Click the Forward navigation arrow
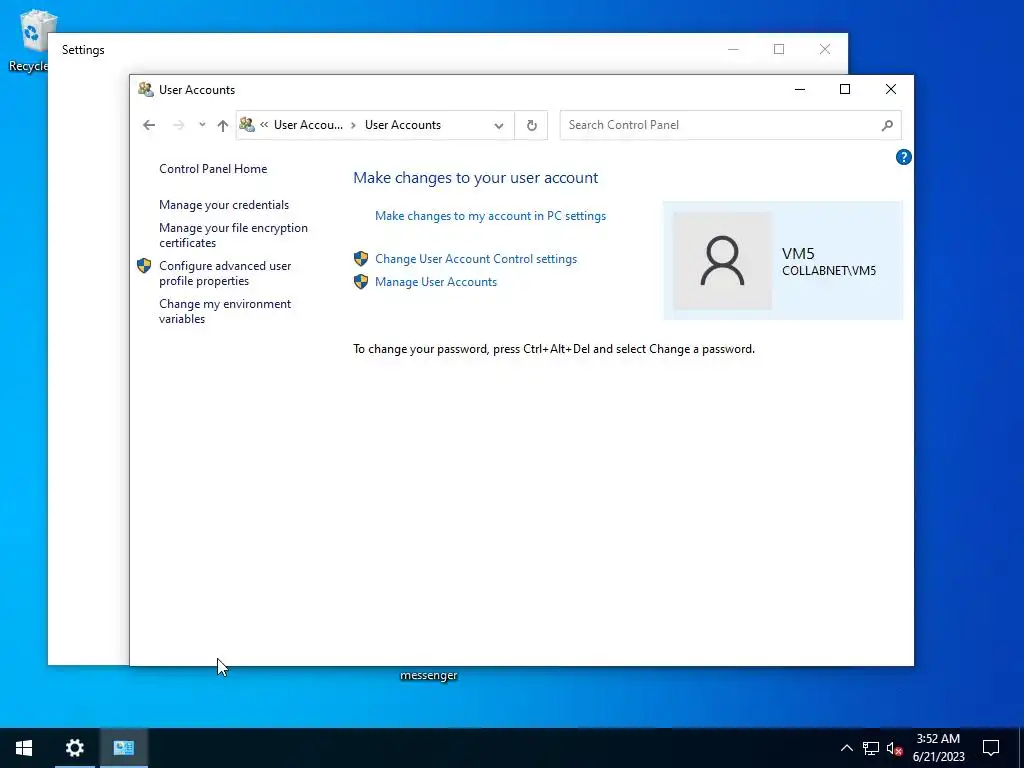 click(x=178, y=125)
